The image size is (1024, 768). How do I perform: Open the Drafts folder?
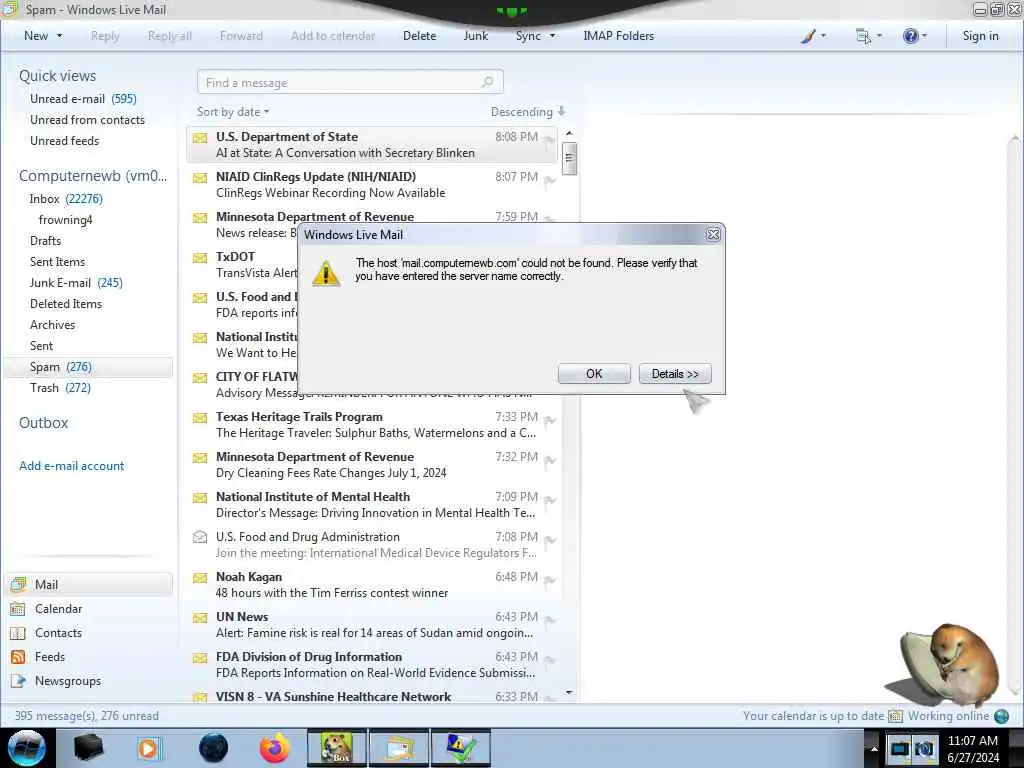coord(45,240)
